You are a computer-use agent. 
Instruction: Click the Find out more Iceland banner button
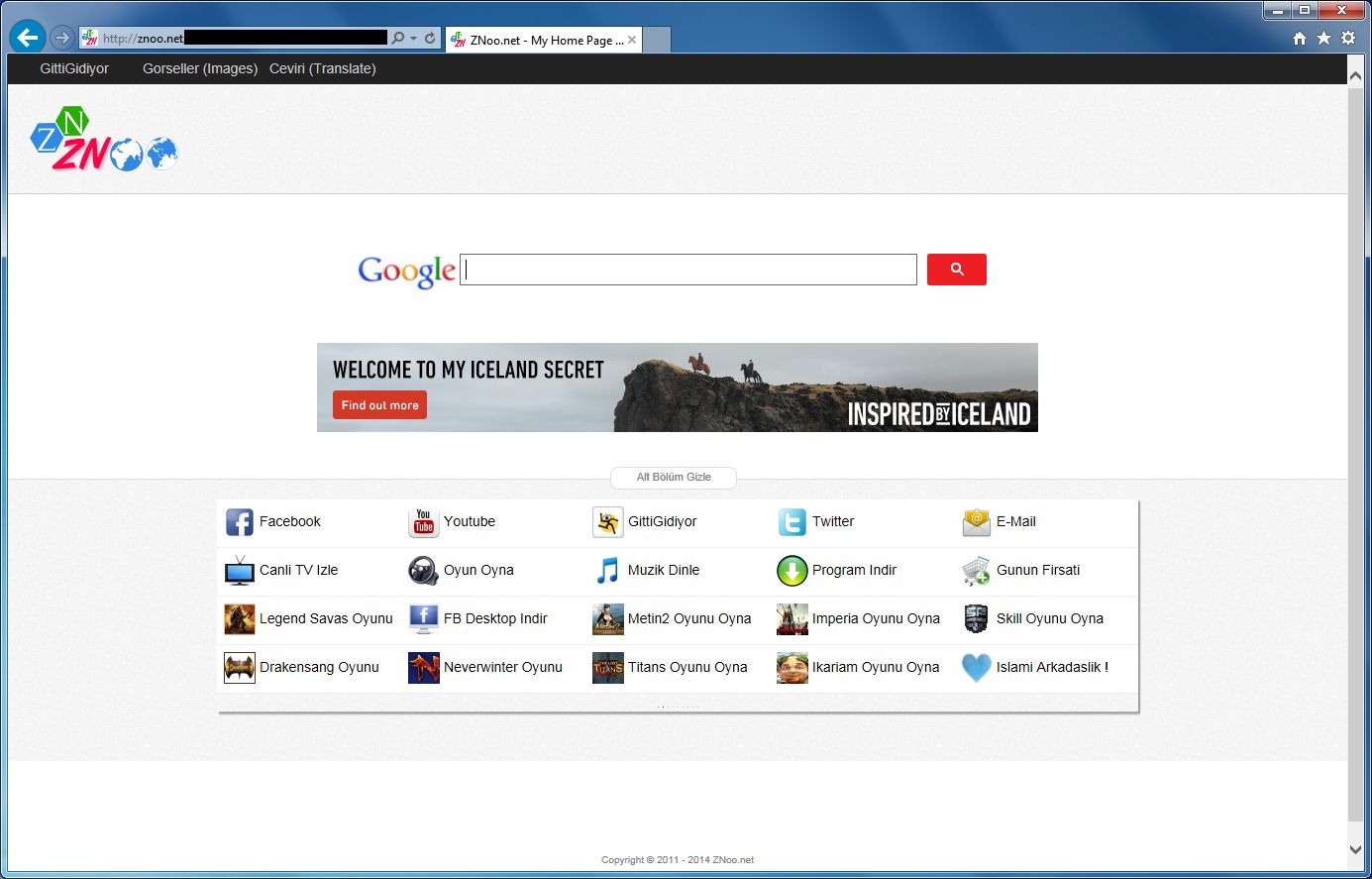click(378, 404)
